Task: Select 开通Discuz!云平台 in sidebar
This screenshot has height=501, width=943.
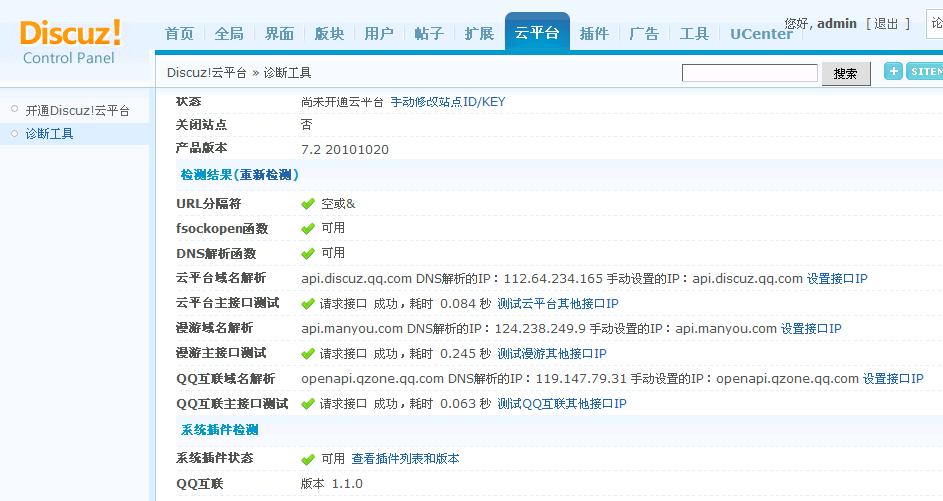Action: (x=78, y=111)
